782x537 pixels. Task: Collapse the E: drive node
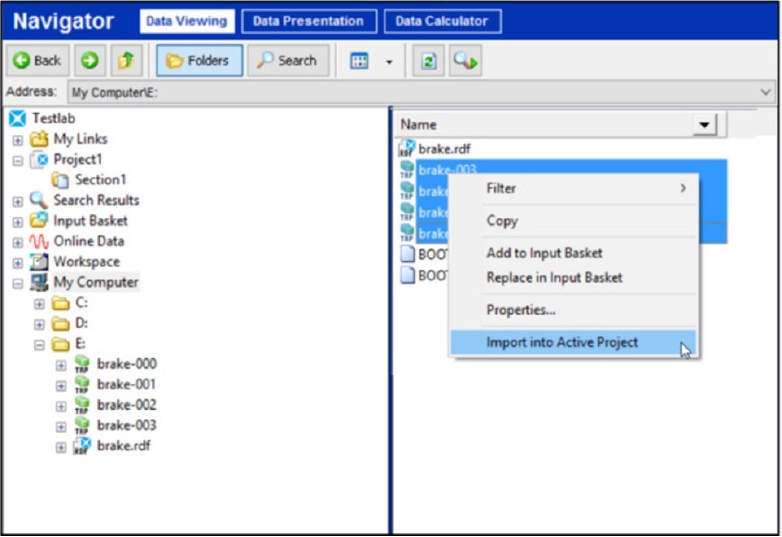tap(40, 344)
